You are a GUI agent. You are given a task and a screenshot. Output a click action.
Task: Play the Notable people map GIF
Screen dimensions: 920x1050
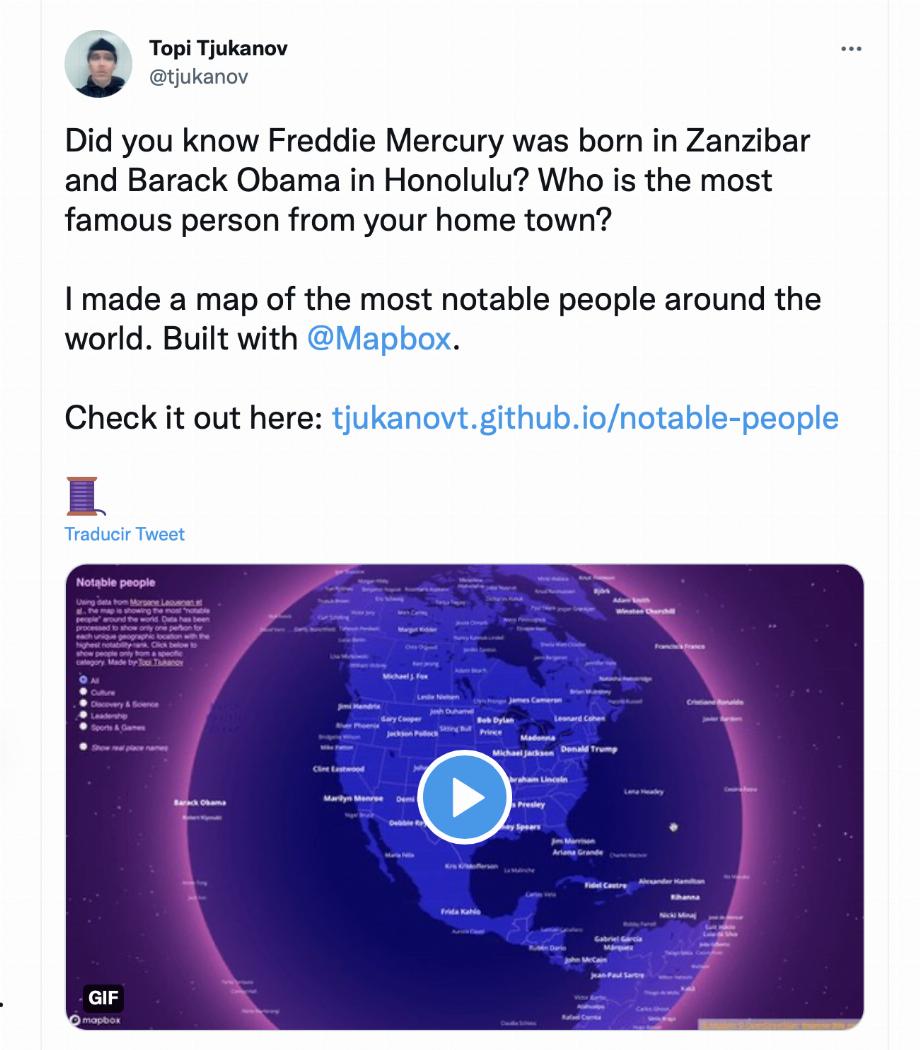pyautogui.click(x=464, y=797)
